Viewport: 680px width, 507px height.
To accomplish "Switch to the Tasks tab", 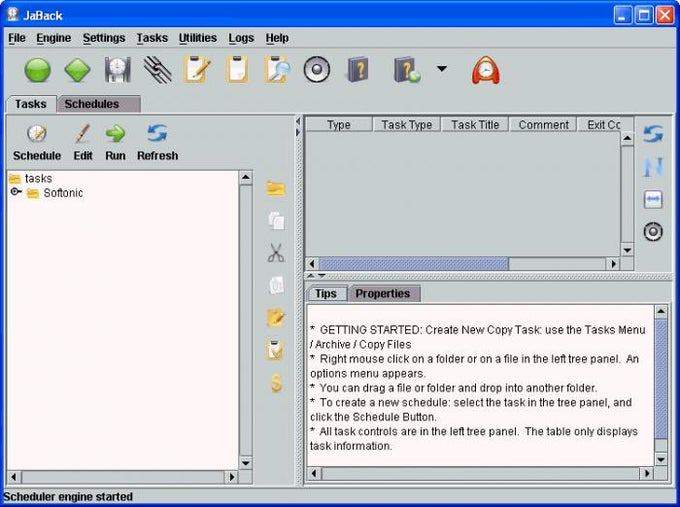I will (31, 104).
